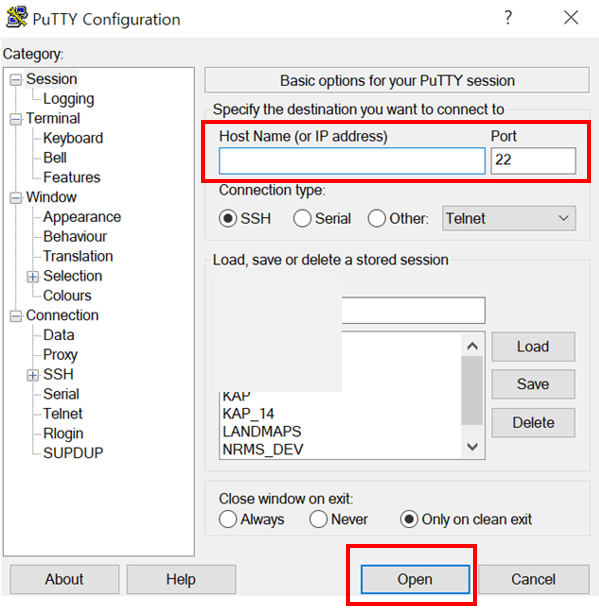Click the session list scroll up arrow
This screenshot has width=599, height=608.
(x=472, y=346)
